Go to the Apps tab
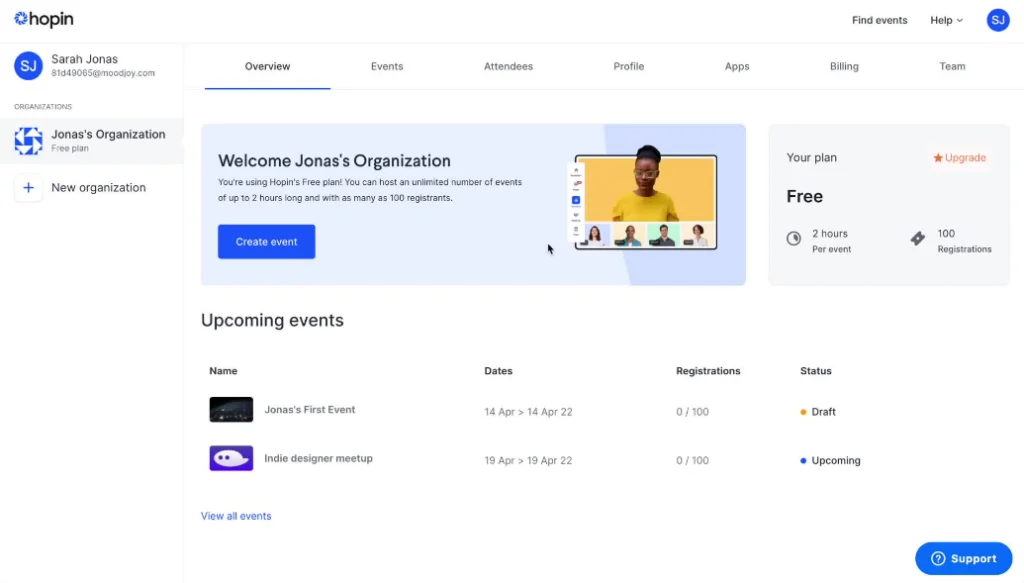 [737, 67]
